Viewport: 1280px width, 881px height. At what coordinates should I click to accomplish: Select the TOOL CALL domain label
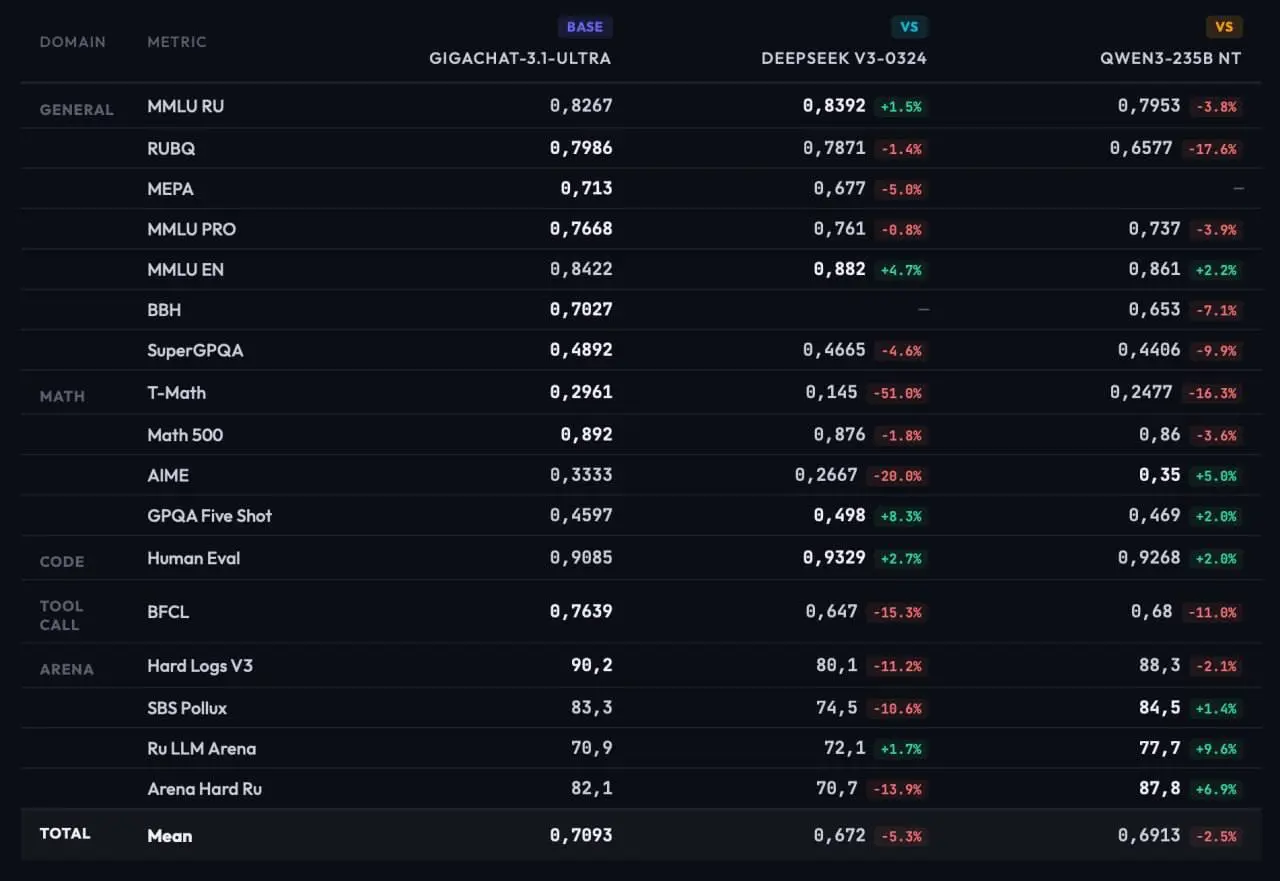[62, 615]
